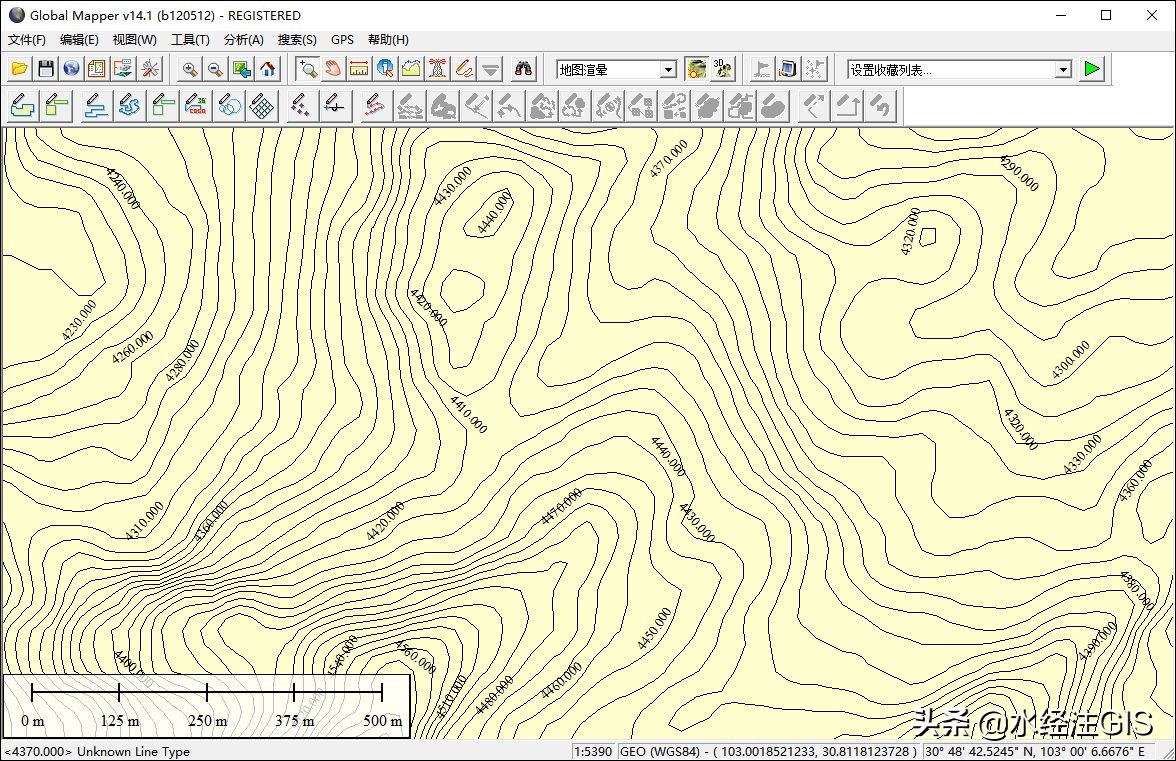Select the Path Profile tool icon

[411, 69]
